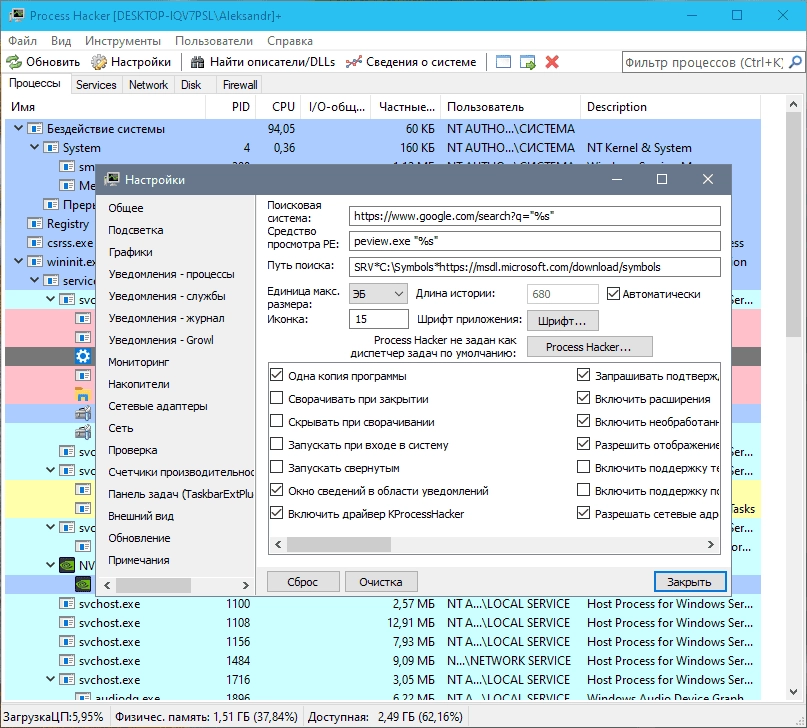The width and height of the screenshot is (807, 728).
Task: Click the Путь поиска symbols field
Action: 534,267
